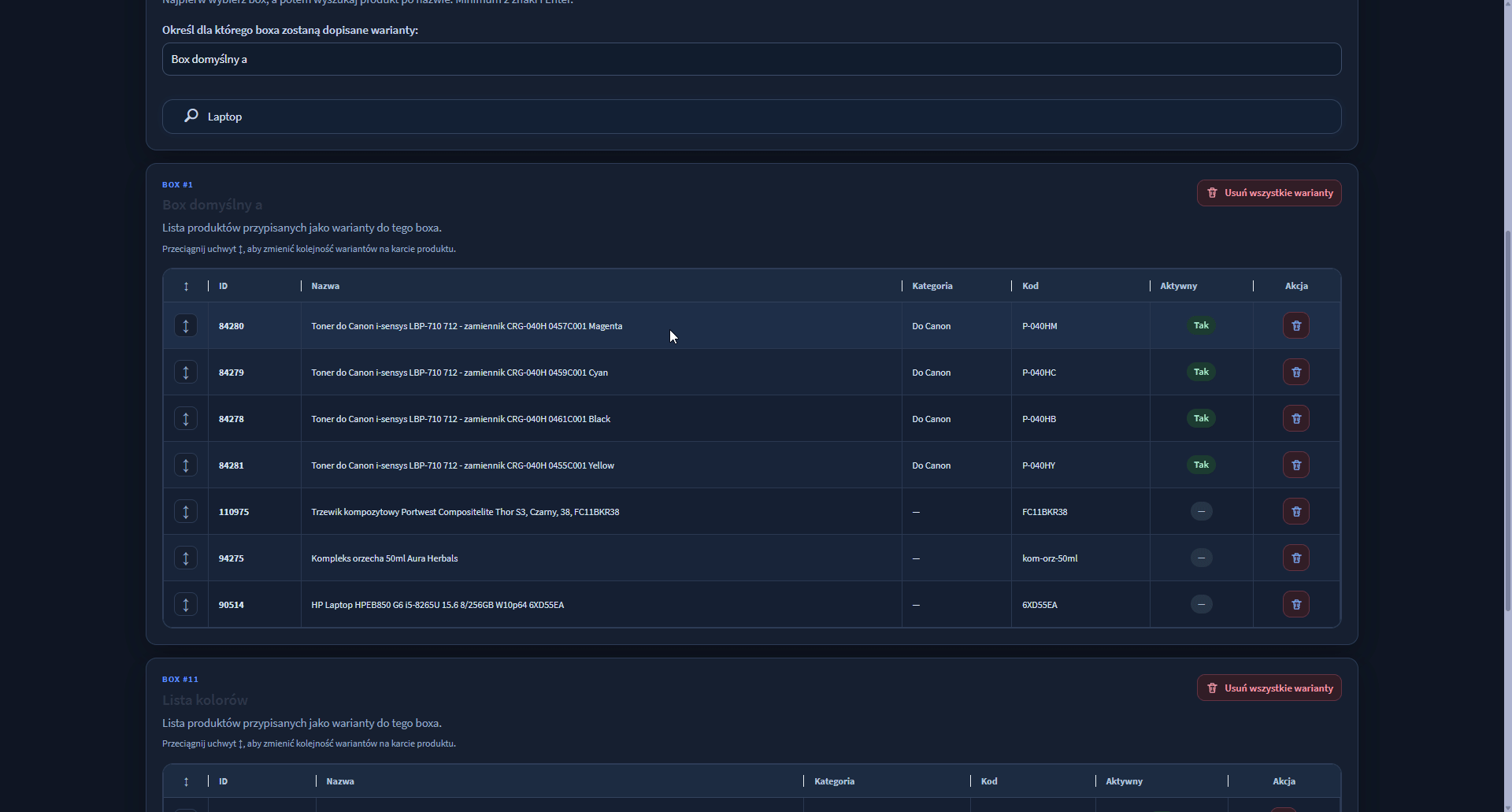Click the Kod column header in Box #11
The width and height of the screenshot is (1512, 812).
coord(989,781)
